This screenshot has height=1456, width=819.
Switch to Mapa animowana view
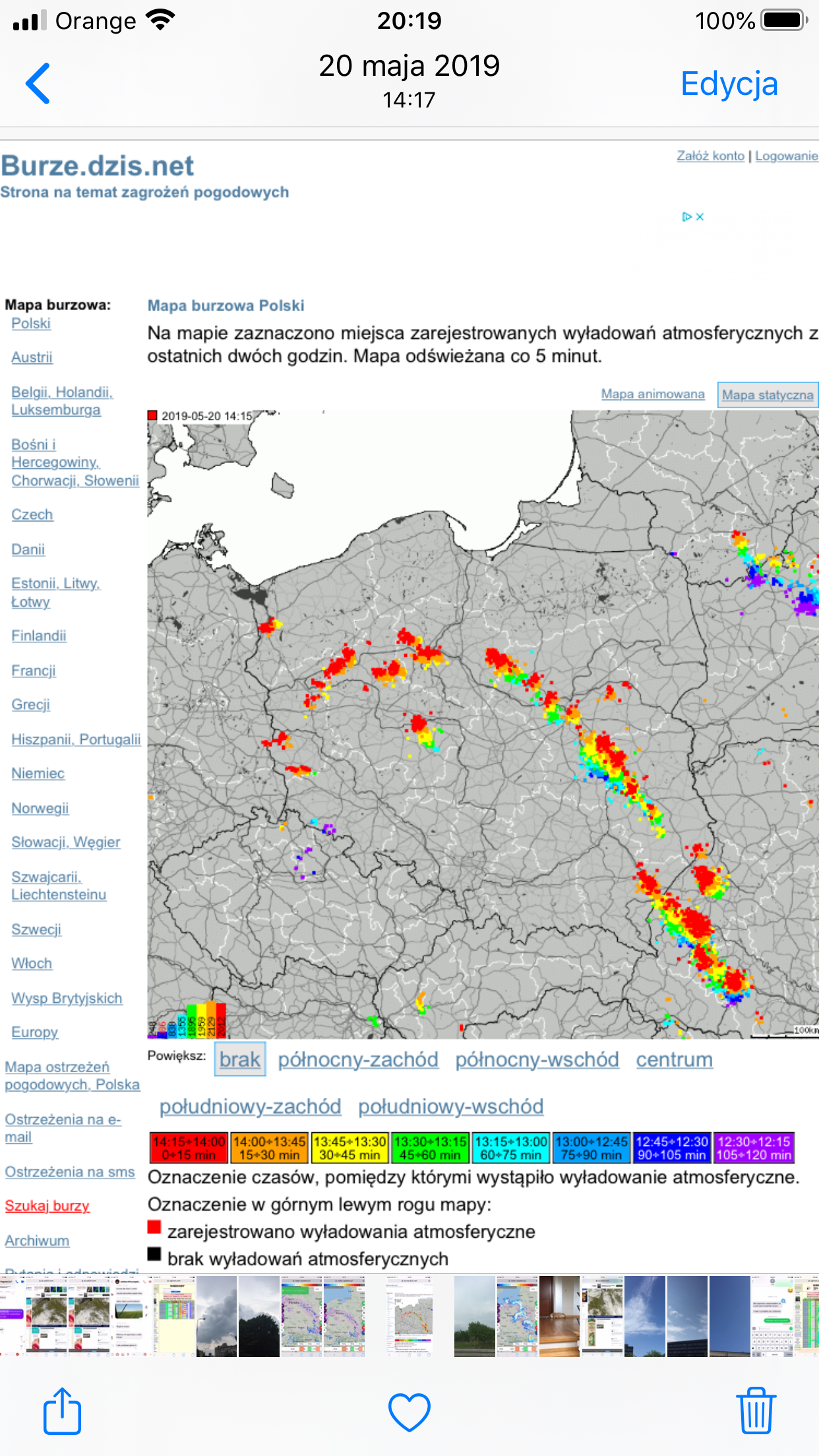652,394
